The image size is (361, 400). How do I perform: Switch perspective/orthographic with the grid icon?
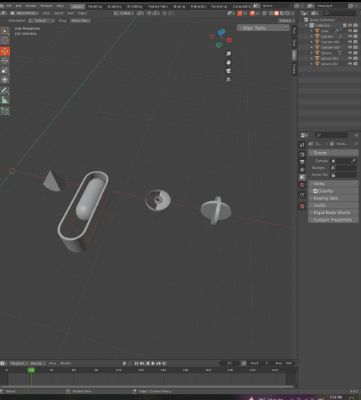point(228,79)
